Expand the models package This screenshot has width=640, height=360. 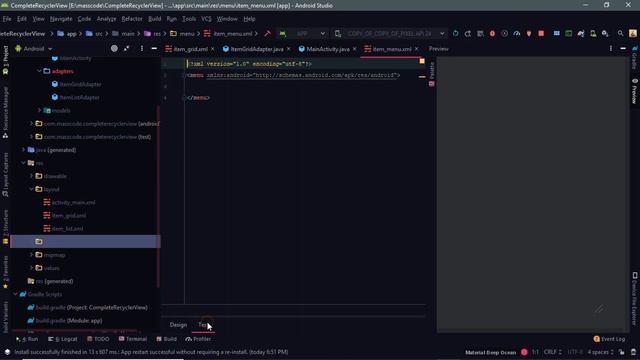click(x=40, y=111)
